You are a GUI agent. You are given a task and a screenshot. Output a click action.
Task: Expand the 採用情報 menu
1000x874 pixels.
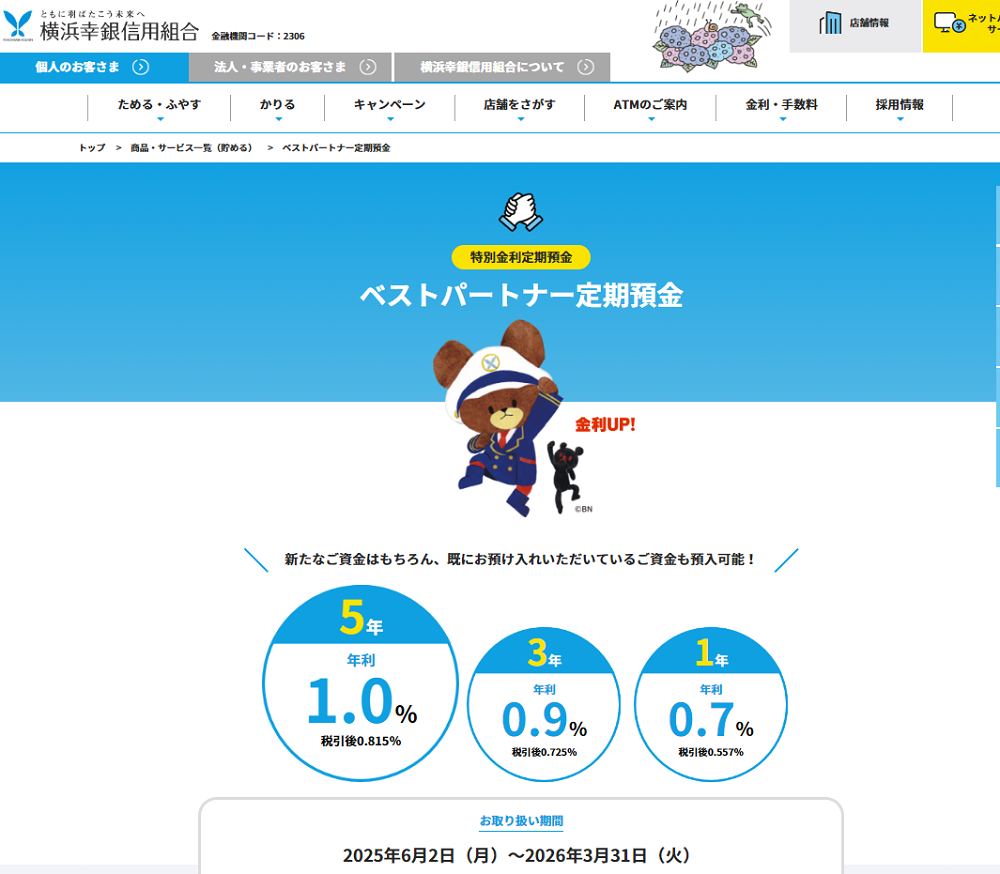click(x=899, y=107)
